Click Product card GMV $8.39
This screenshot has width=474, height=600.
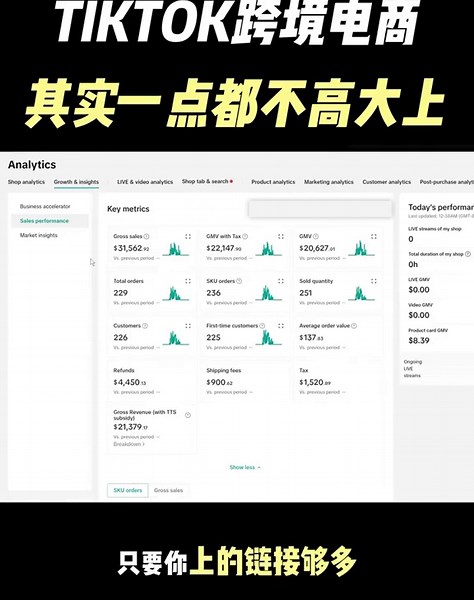[x=419, y=341]
